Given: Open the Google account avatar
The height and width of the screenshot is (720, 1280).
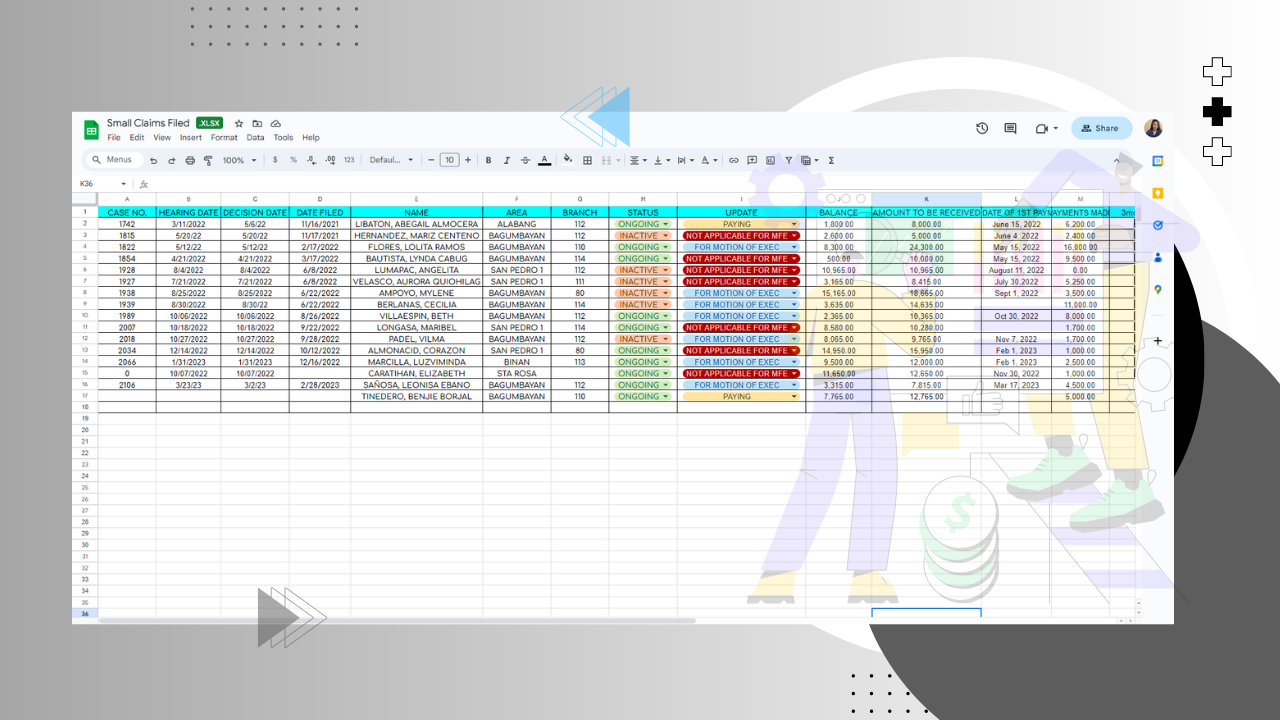Looking at the screenshot, I should click(1153, 128).
